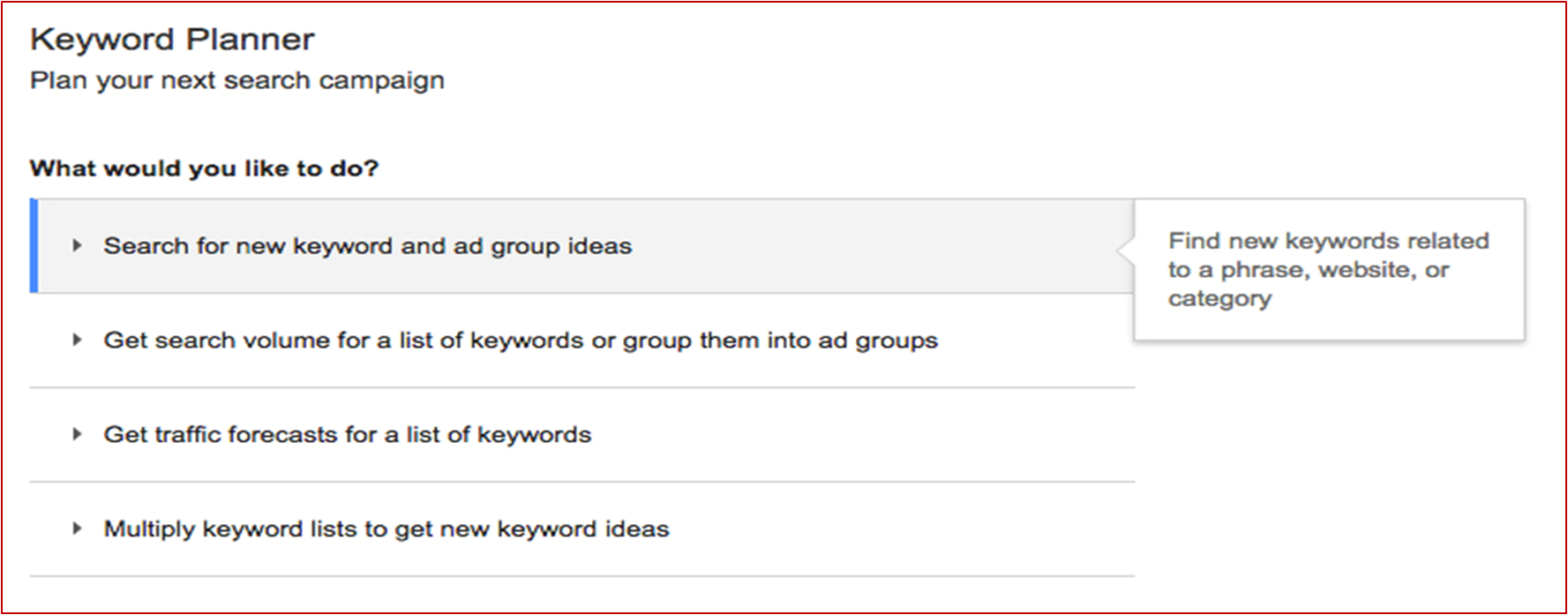1568x615 pixels.
Task: Expand the arrow beside Search for new keyword
Action: 77,245
